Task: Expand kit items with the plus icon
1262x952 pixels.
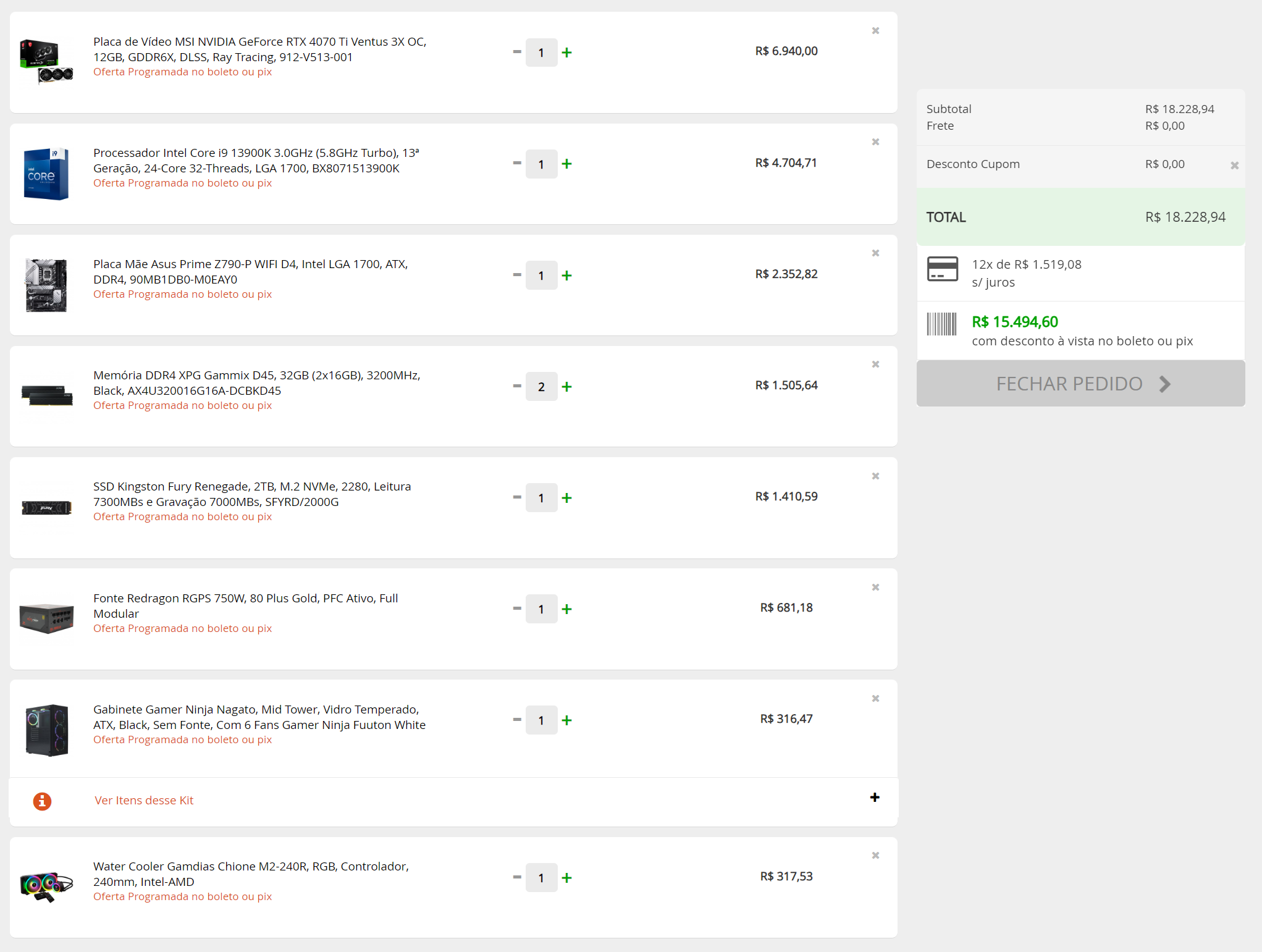Action: [875, 797]
